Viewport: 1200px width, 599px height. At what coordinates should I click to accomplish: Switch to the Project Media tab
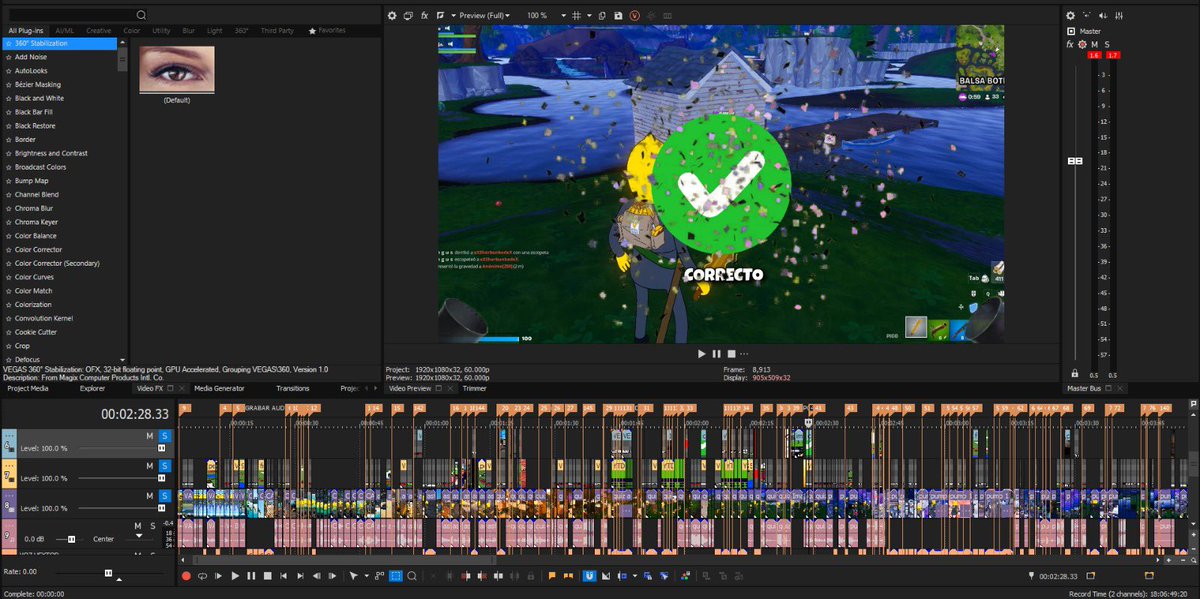(28, 388)
